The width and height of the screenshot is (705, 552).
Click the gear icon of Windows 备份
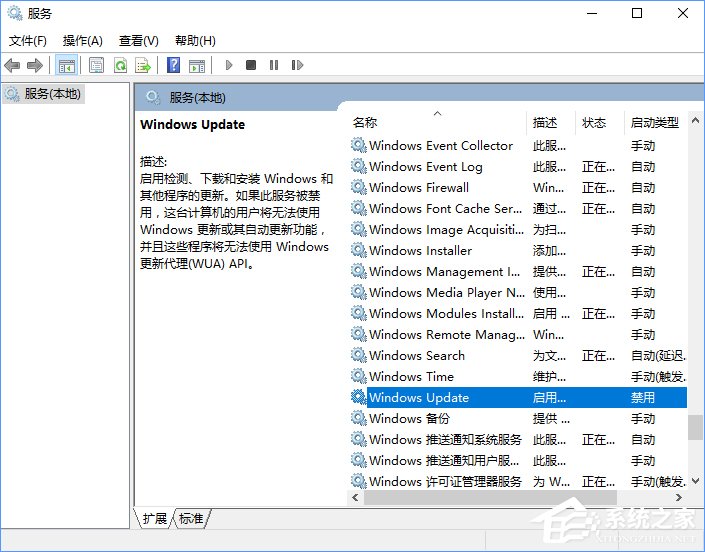coord(358,418)
